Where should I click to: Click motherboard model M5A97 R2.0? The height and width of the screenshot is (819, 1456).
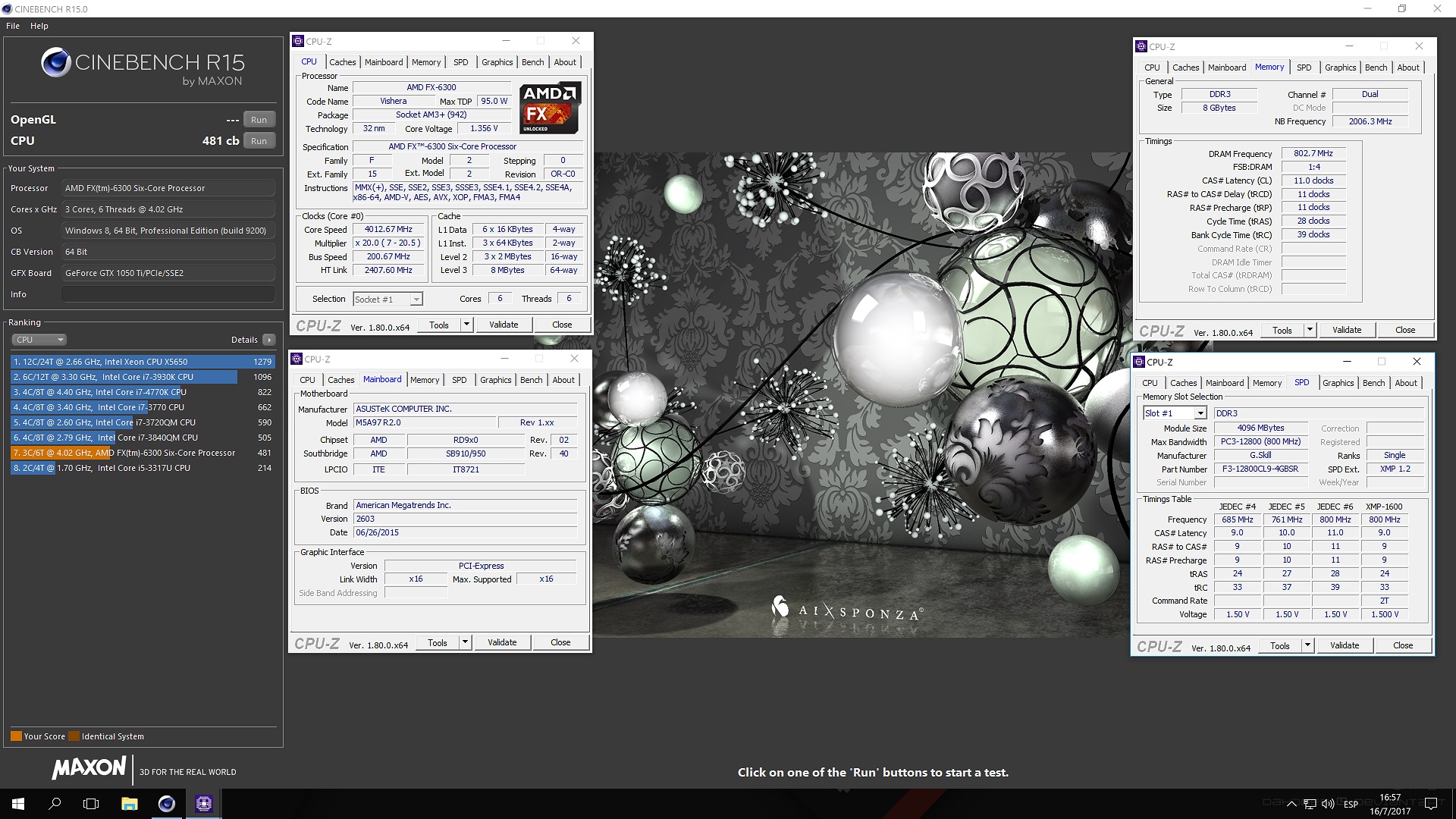[425, 422]
